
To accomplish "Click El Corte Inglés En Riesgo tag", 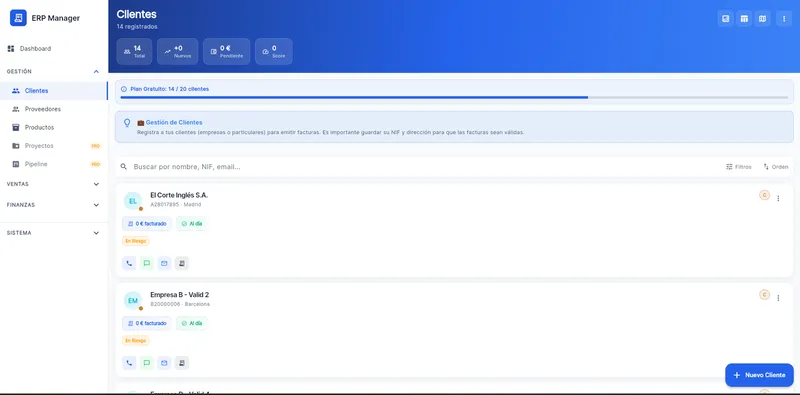I will coord(136,241).
